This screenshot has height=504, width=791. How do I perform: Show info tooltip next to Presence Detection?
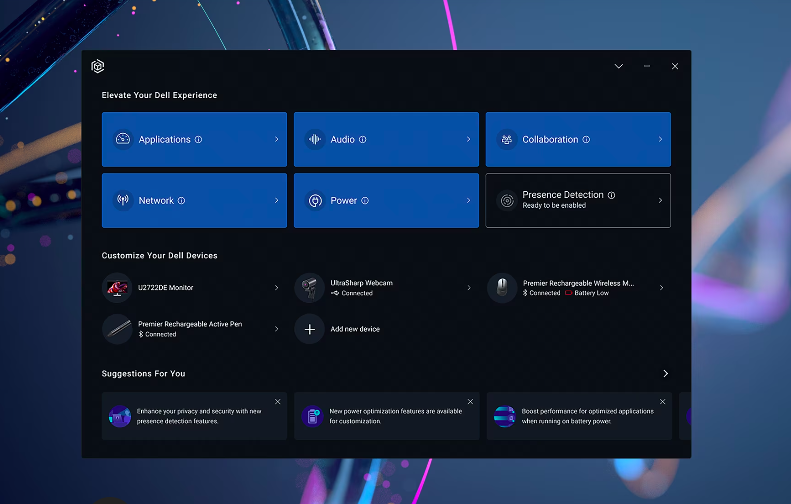tap(611, 195)
